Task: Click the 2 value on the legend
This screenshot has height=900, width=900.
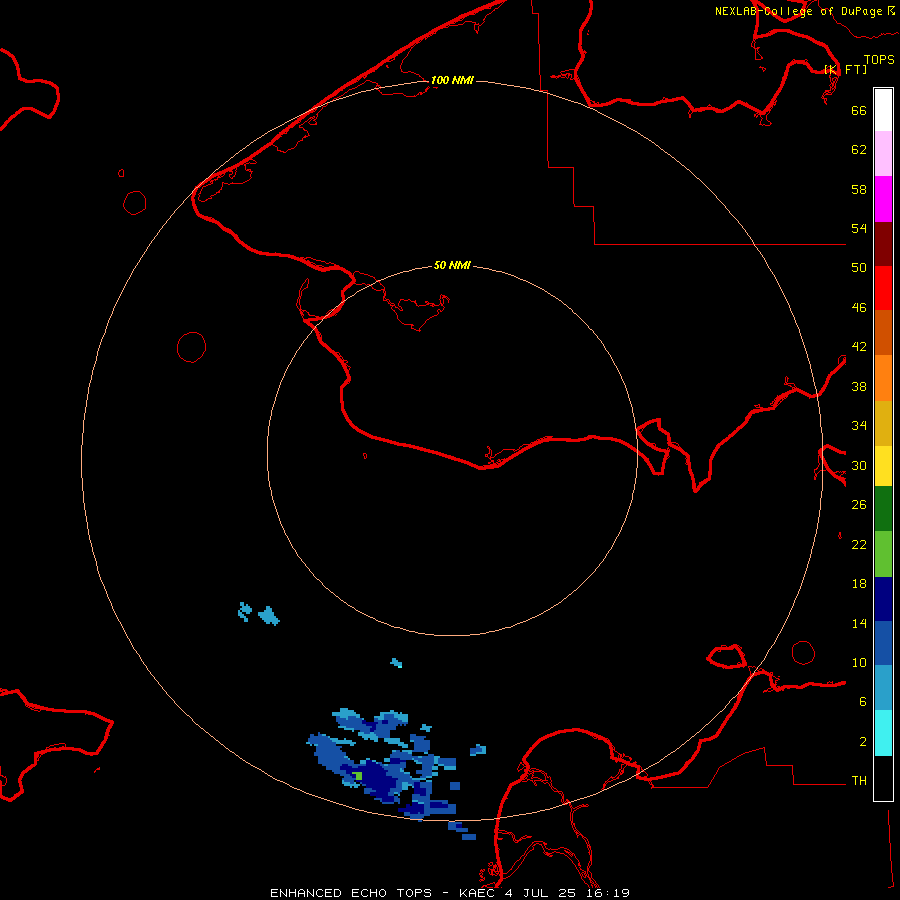Action: click(863, 742)
